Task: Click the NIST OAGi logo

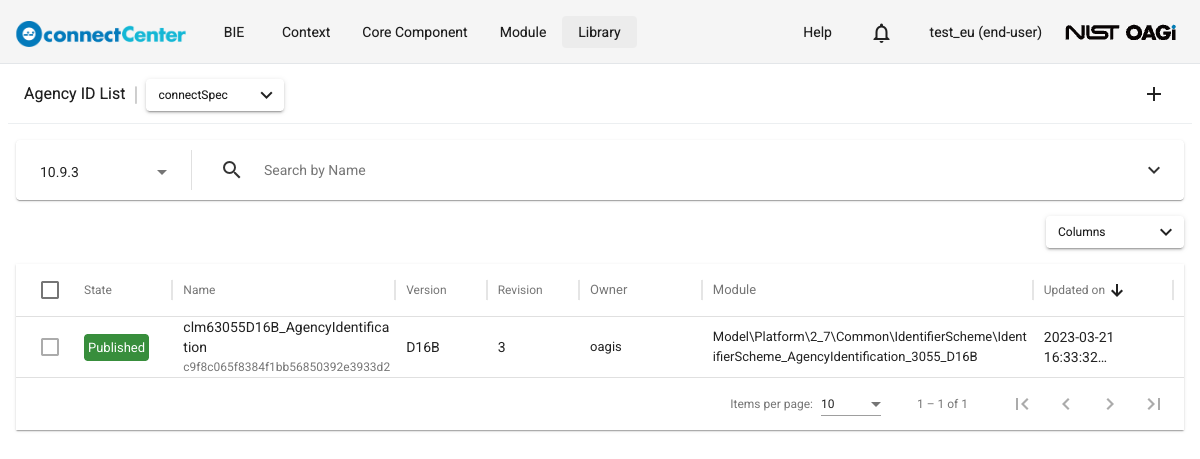Action: [1120, 33]
